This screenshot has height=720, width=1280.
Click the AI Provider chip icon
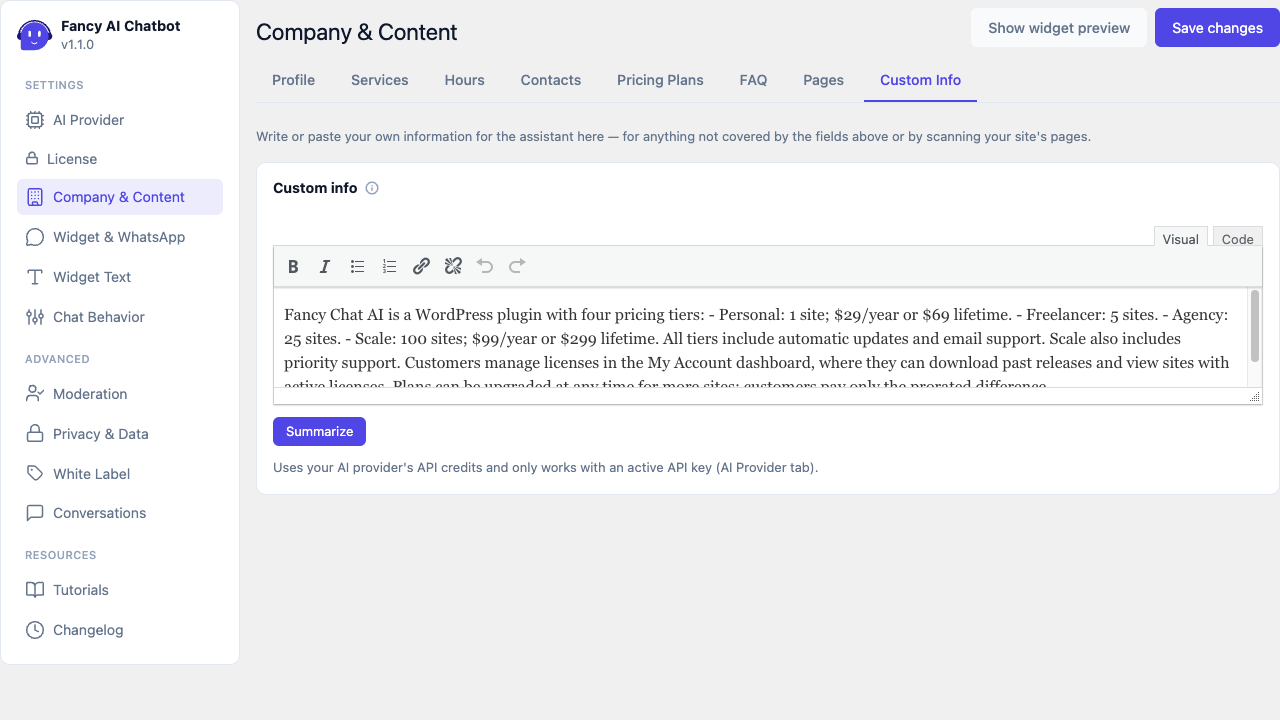(35, 120)
